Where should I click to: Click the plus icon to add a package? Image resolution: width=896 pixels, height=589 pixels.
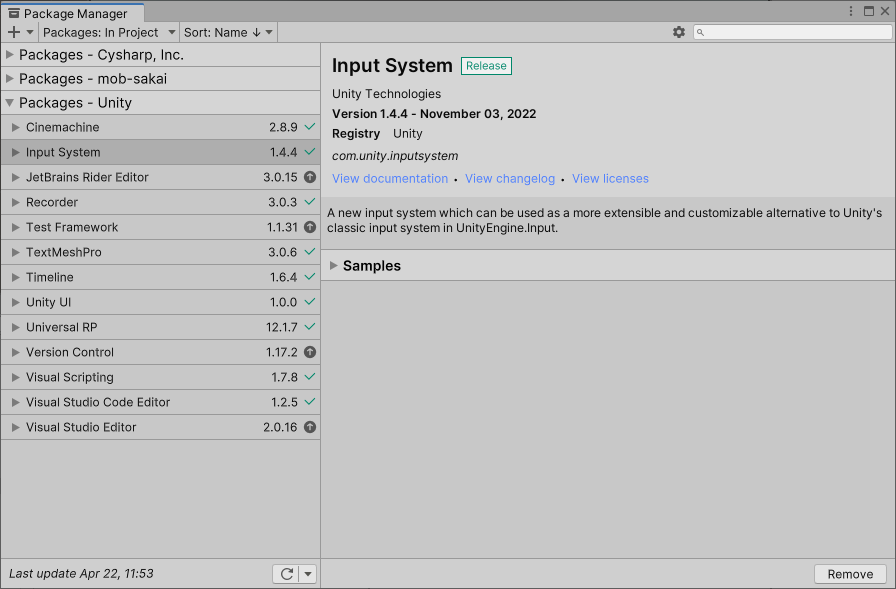point(14,33)
